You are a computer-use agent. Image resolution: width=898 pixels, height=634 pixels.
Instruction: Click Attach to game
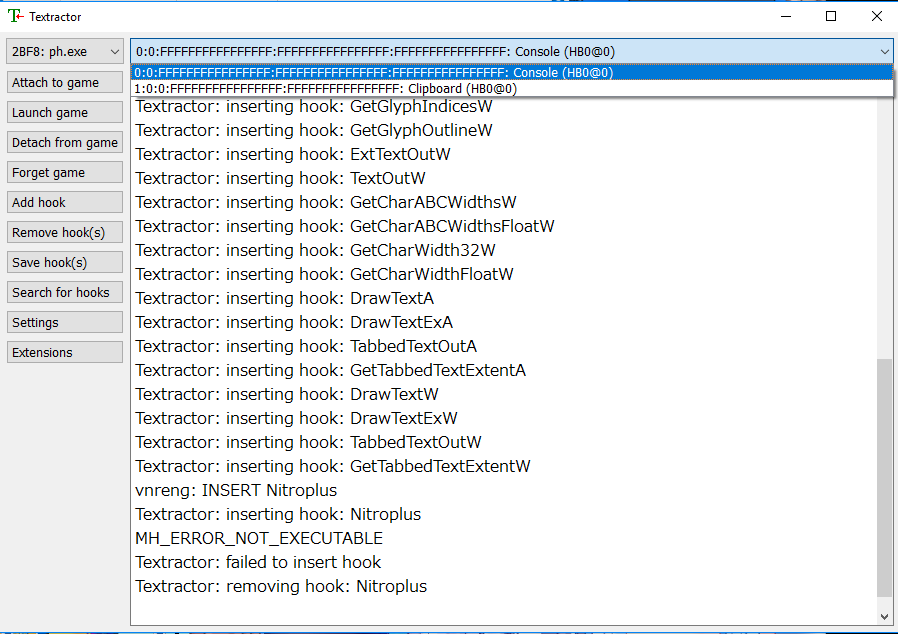(64, 82)
